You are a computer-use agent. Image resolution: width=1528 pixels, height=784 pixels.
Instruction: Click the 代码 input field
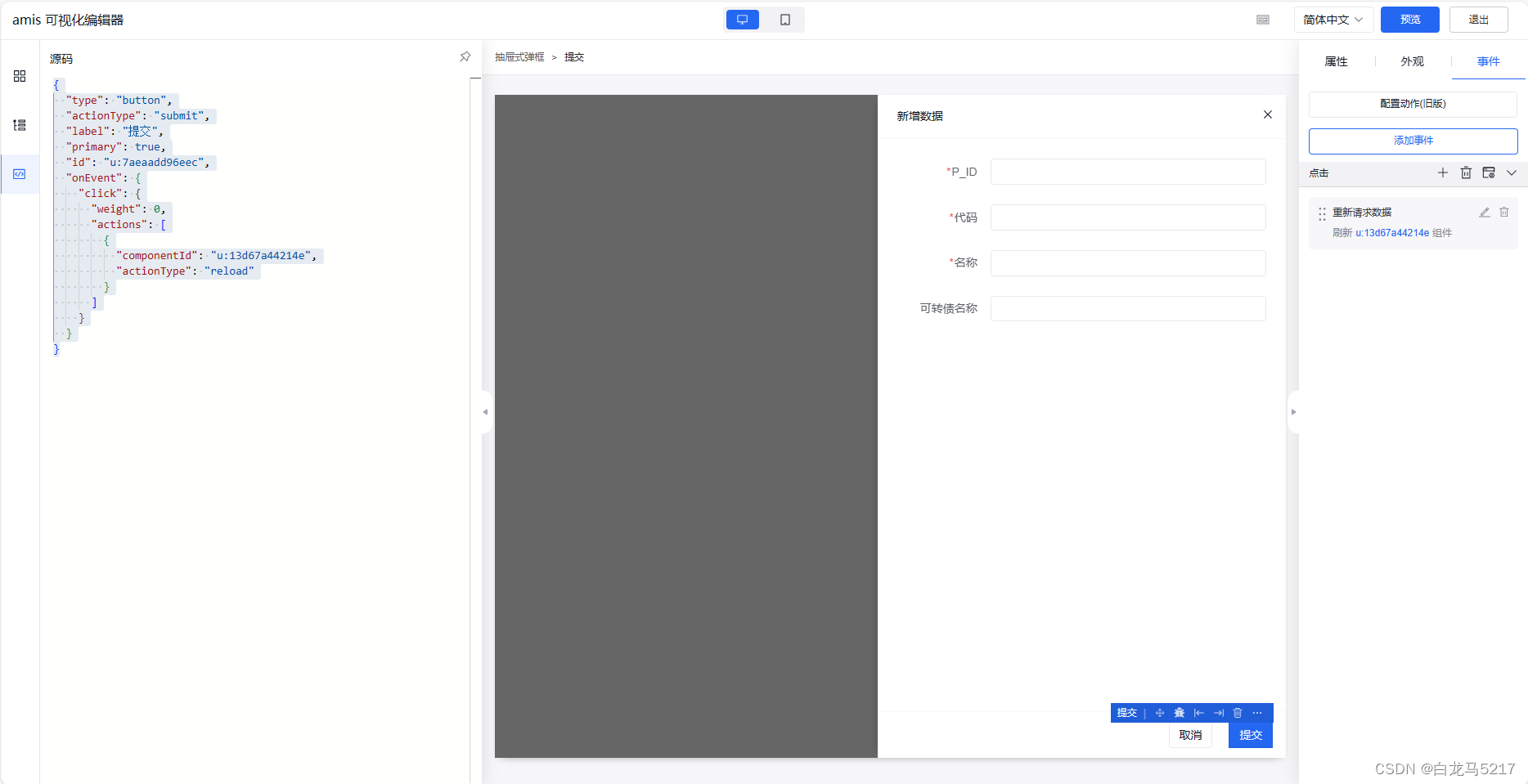click(1128, 217)
